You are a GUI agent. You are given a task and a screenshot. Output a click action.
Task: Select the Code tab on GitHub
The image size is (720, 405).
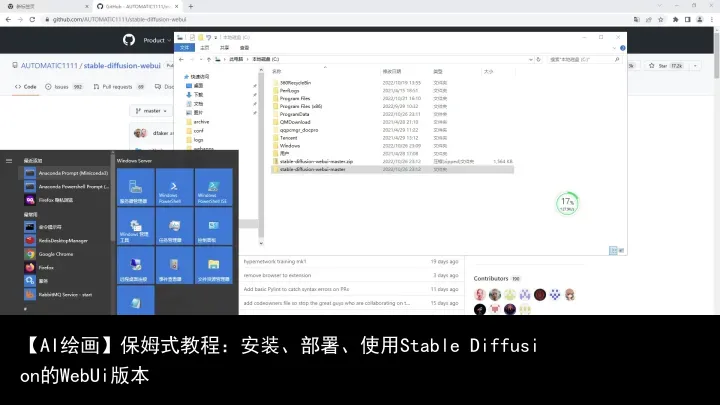coord(25,86)
